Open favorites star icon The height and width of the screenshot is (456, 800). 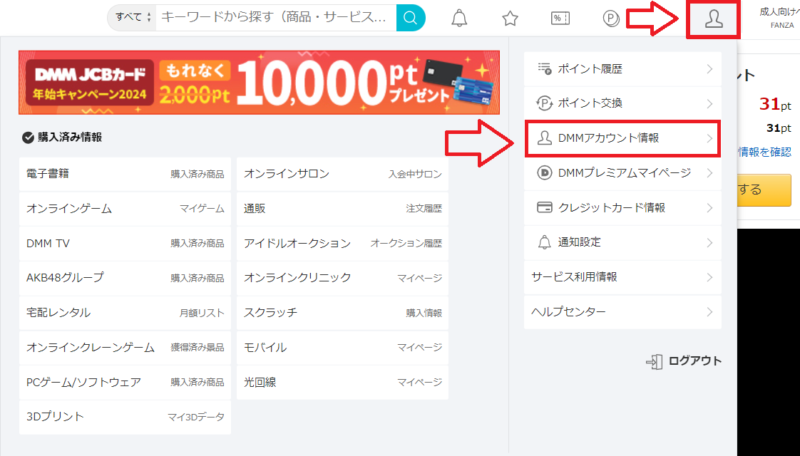[510, 19]
